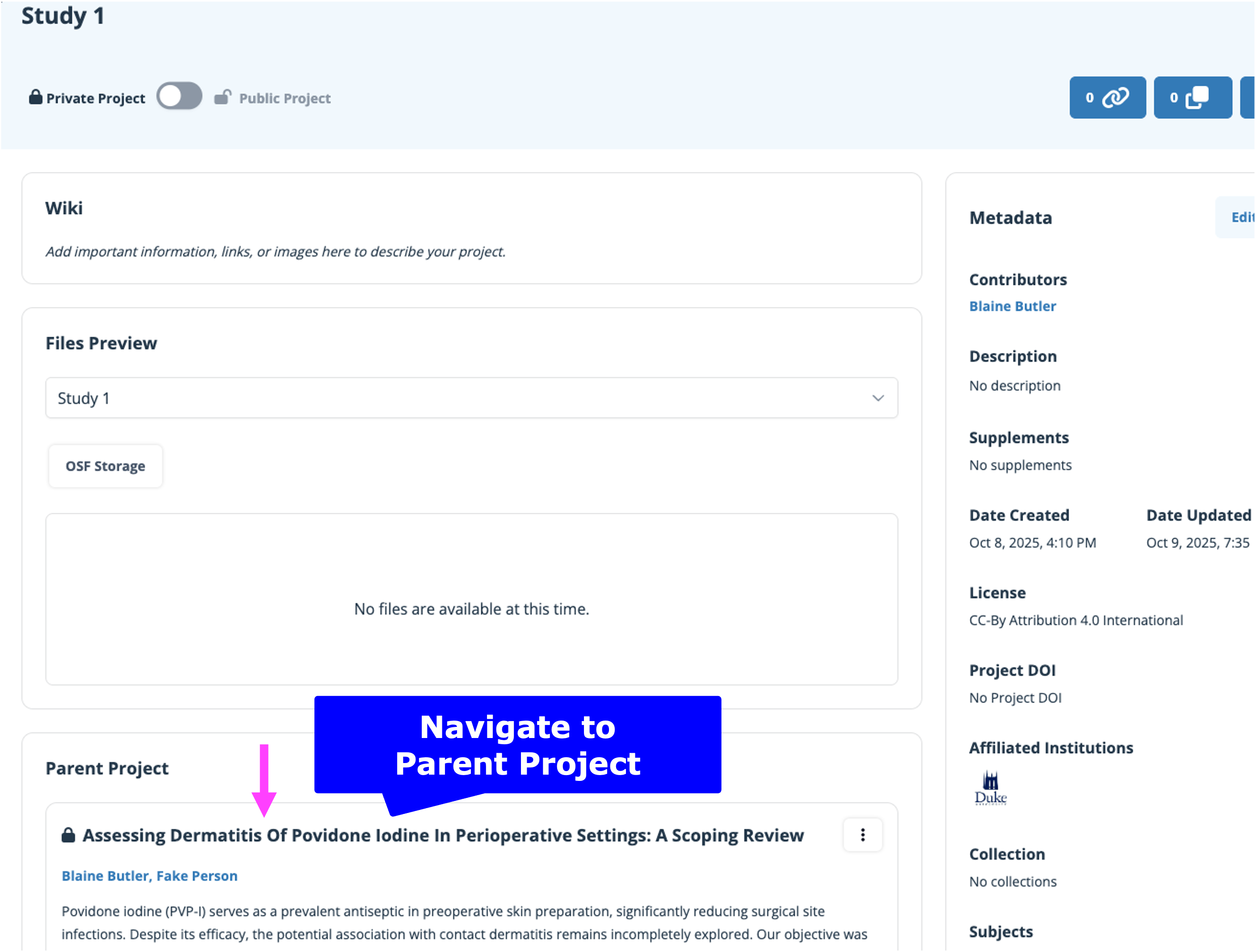Click the Wiki section heading
Image resolution: width=1255 pixels, height=952 pixels.
tap(64, 208)
